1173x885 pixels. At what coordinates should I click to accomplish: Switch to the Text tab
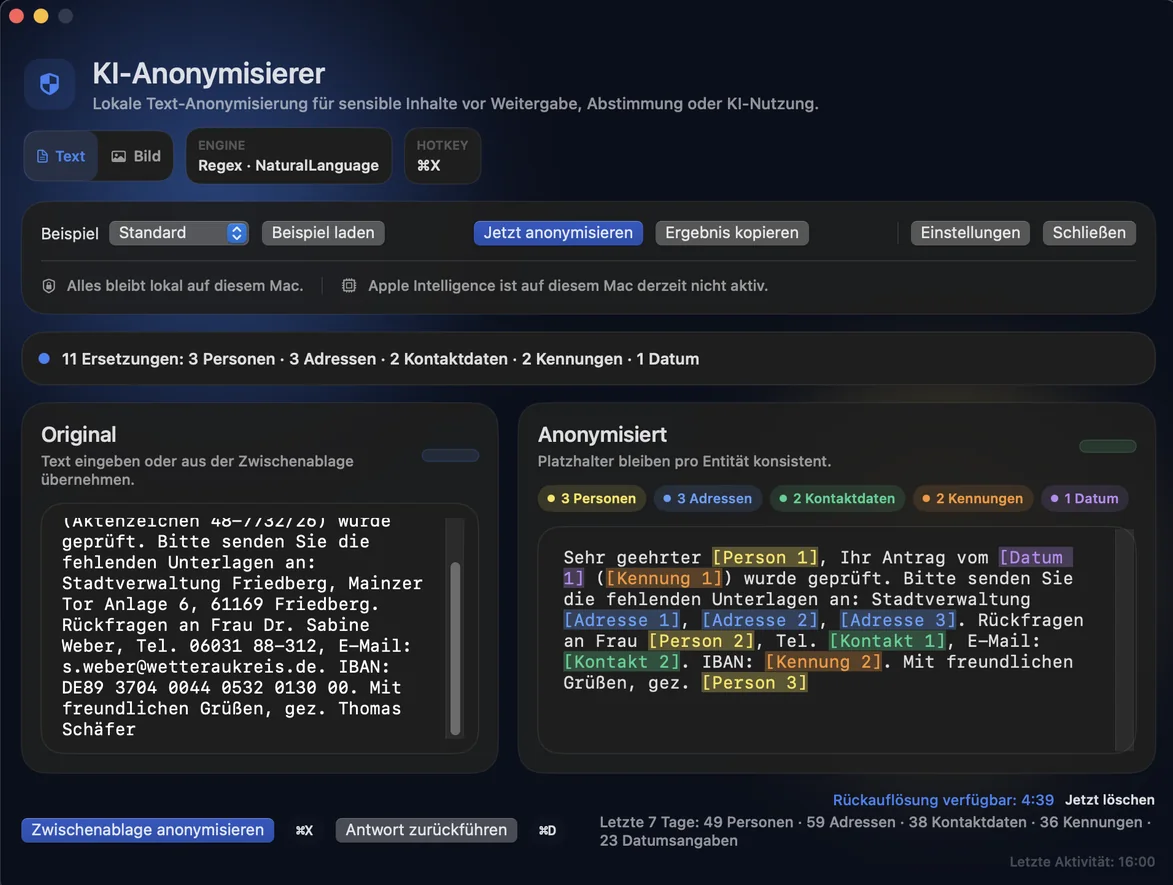pyautogui.click(x=61, y=156)
